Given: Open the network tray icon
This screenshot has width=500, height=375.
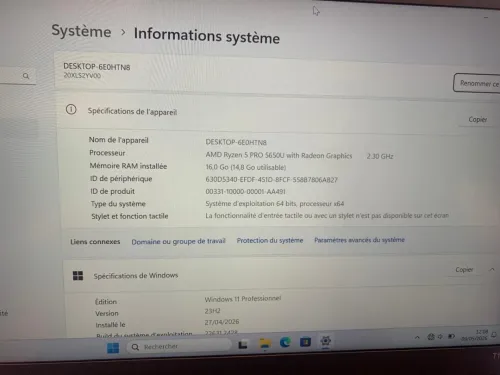Looking at the screenshot, I should pyautogui.click(x=431, y=337).
